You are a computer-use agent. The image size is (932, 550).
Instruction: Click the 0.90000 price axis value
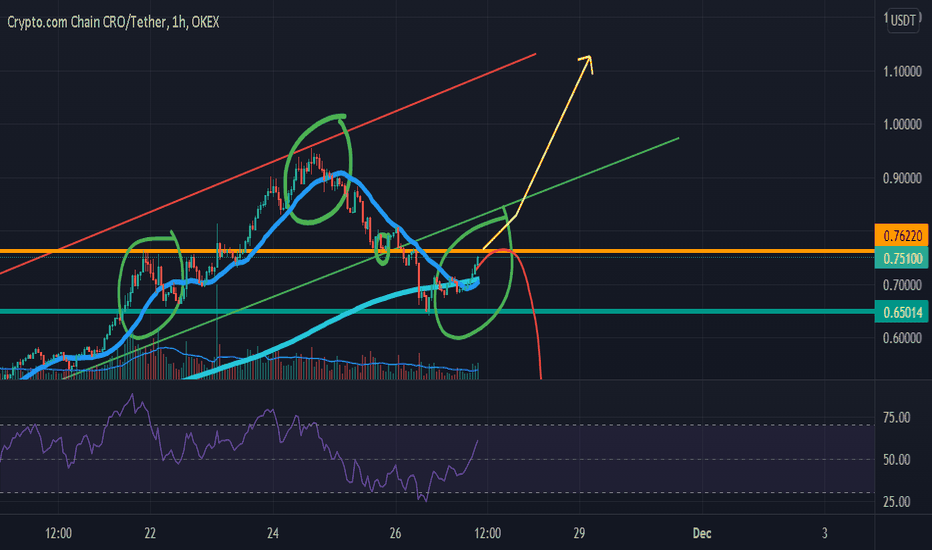coord(902,178)
